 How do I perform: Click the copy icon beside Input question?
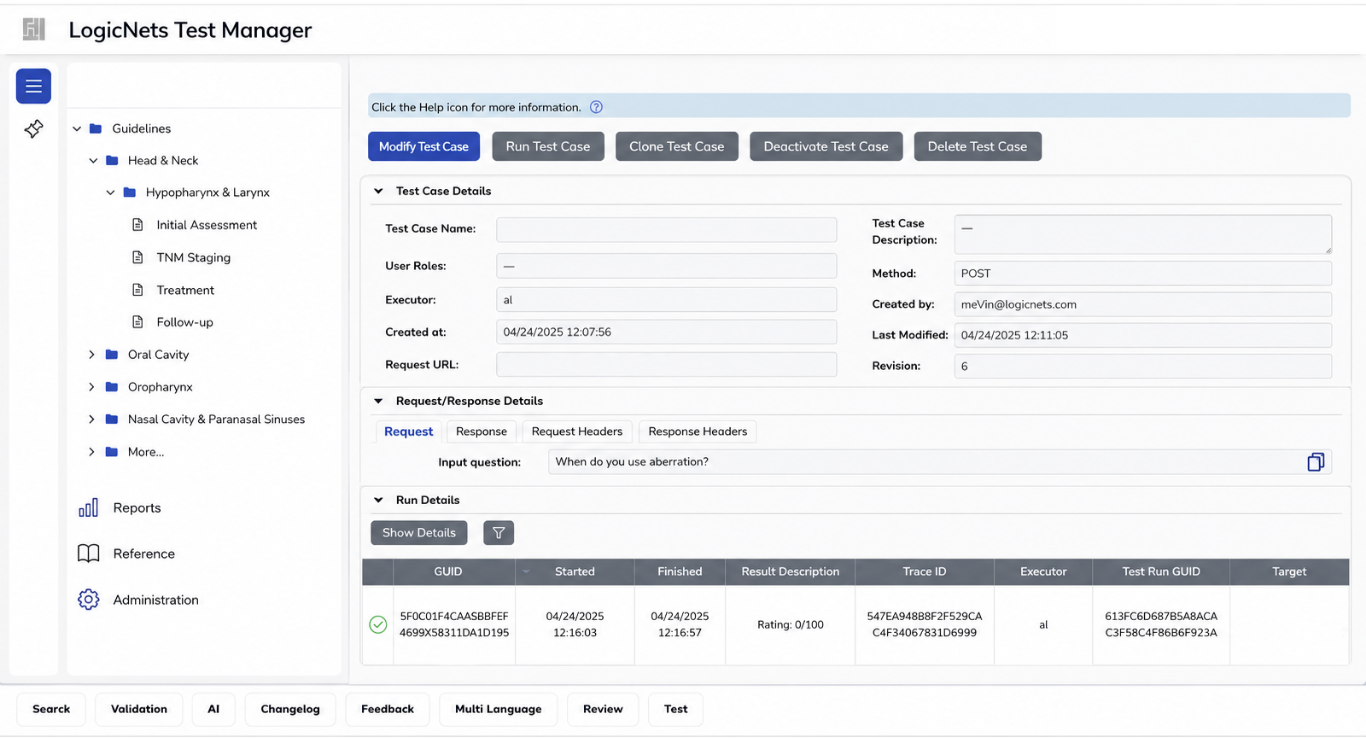(x=1316, y=462)
